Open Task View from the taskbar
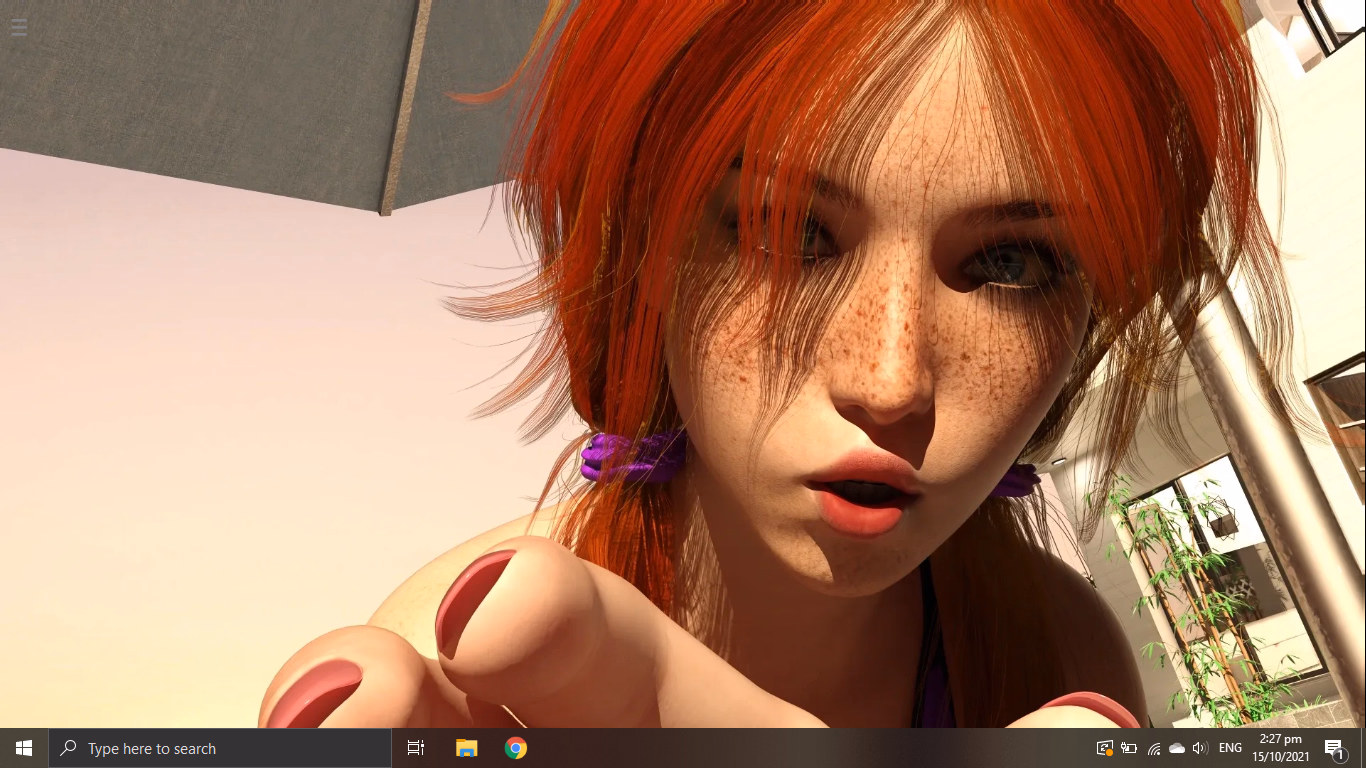1366x768 pixels. (x=416, y=748)
